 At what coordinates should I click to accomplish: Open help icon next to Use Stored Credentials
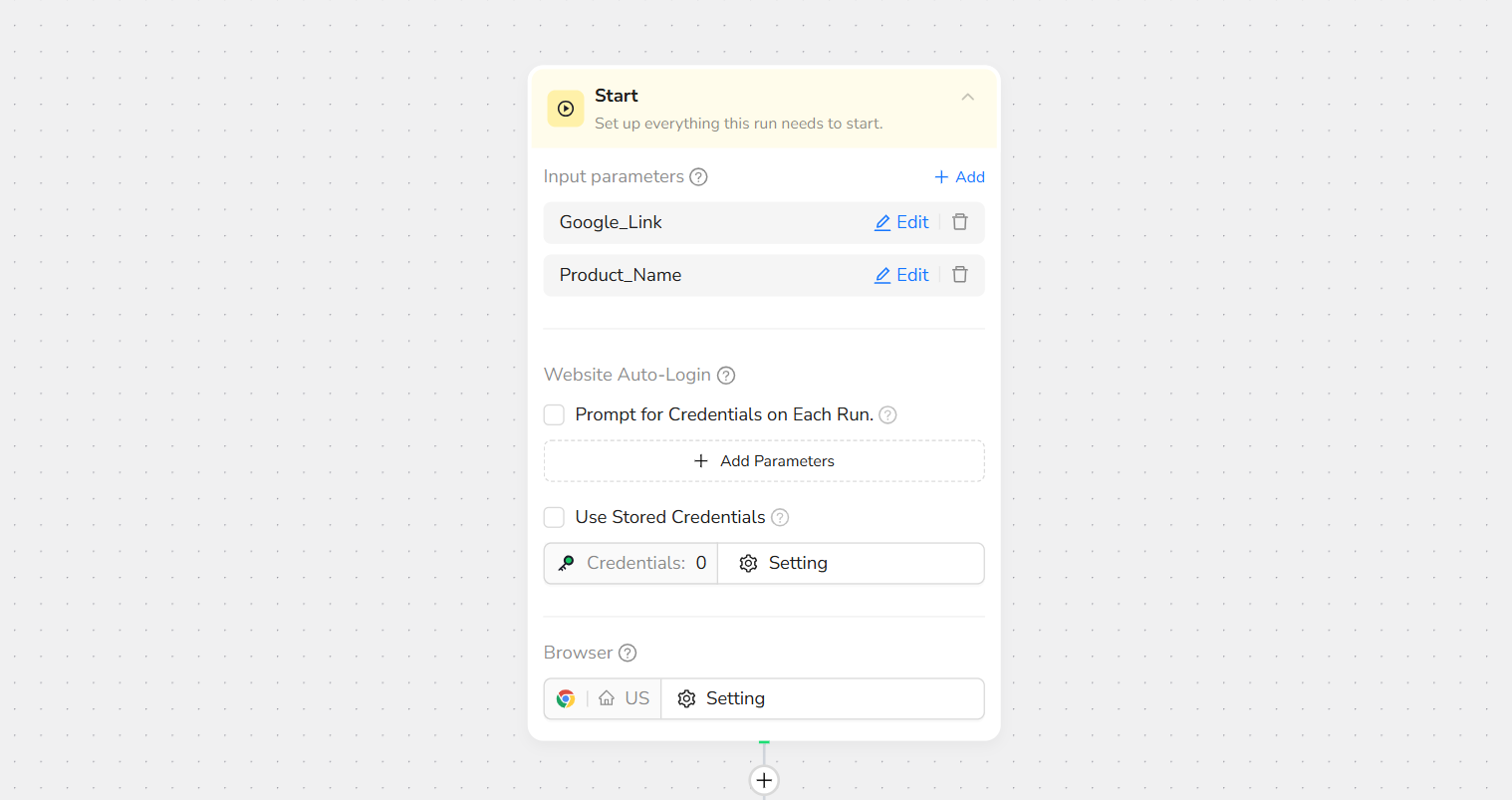click(x=780, y=518)
